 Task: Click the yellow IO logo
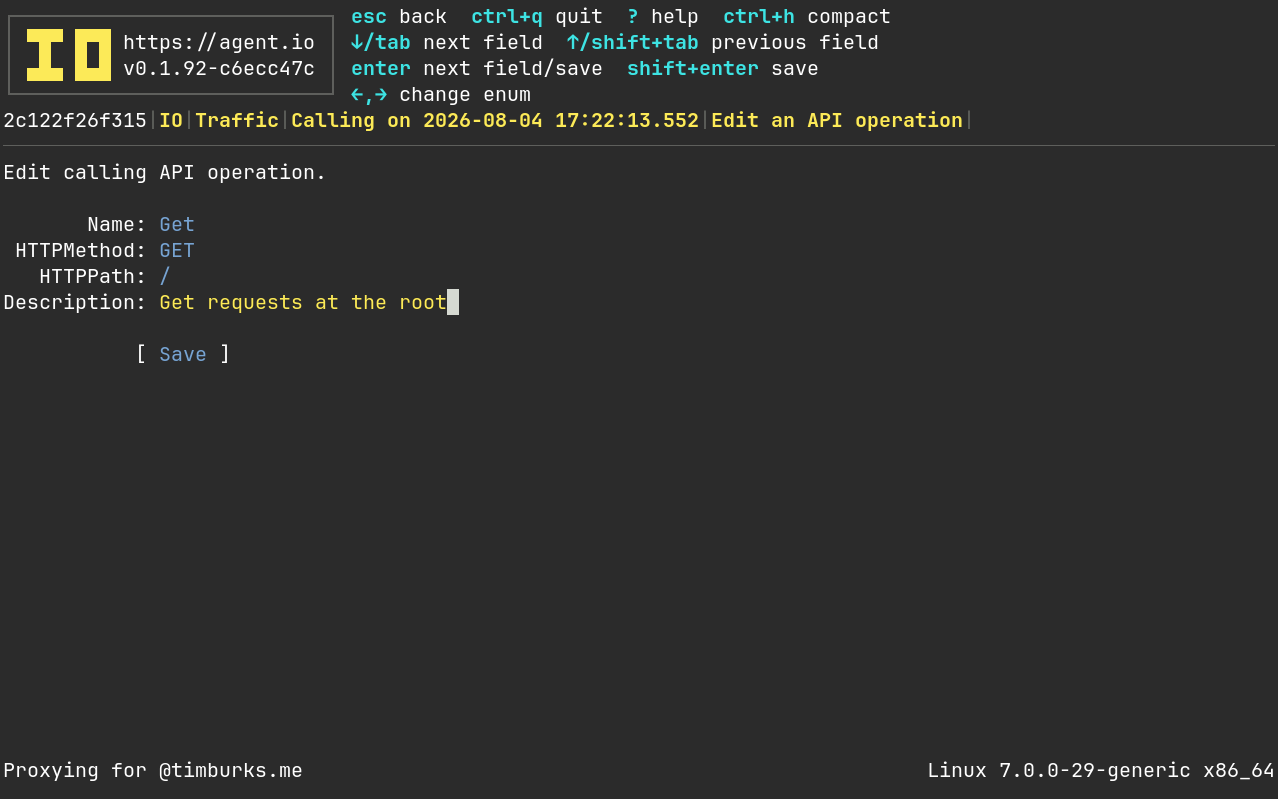coord(68,55)
